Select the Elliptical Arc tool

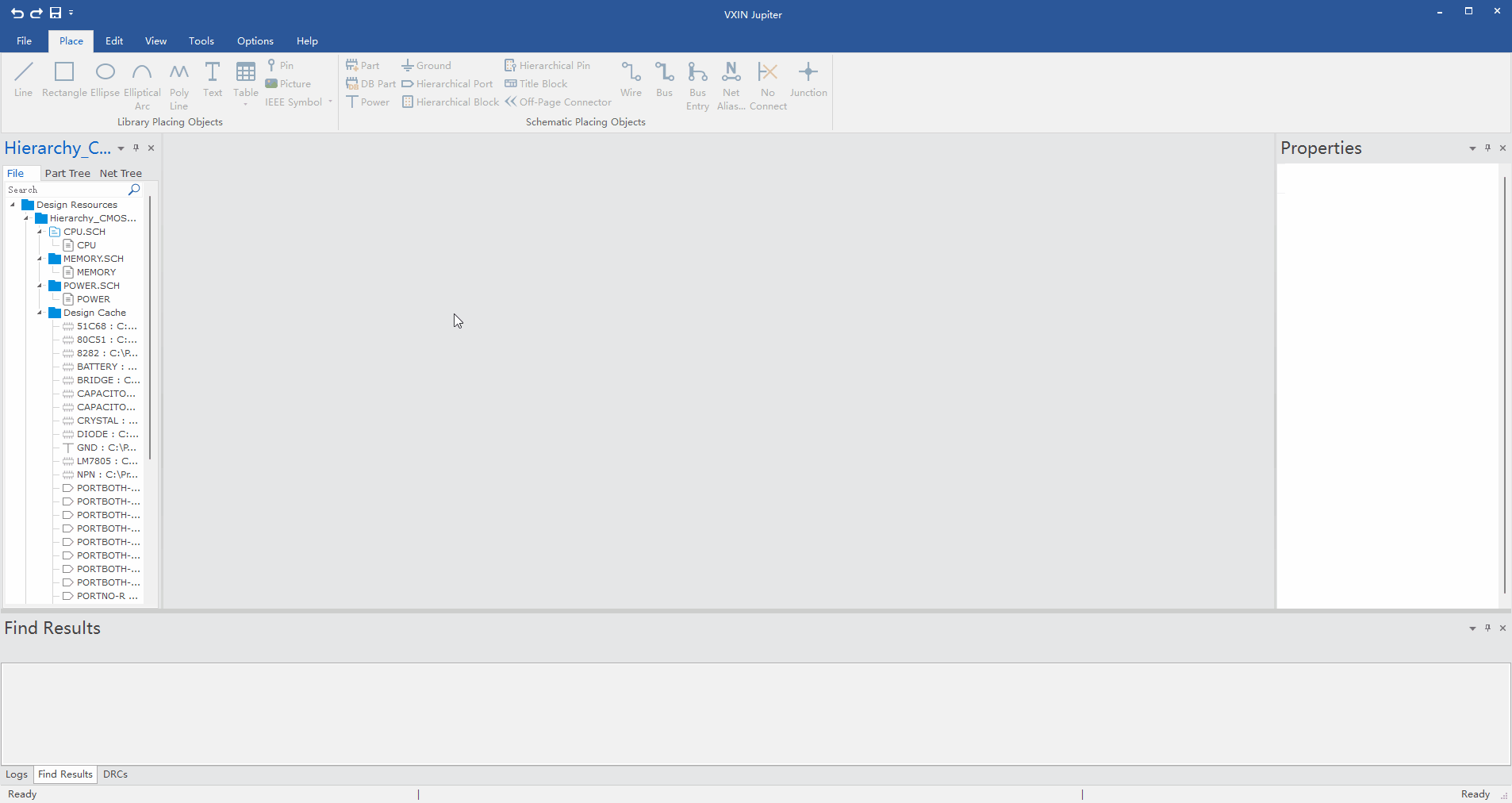click(142, 86)
